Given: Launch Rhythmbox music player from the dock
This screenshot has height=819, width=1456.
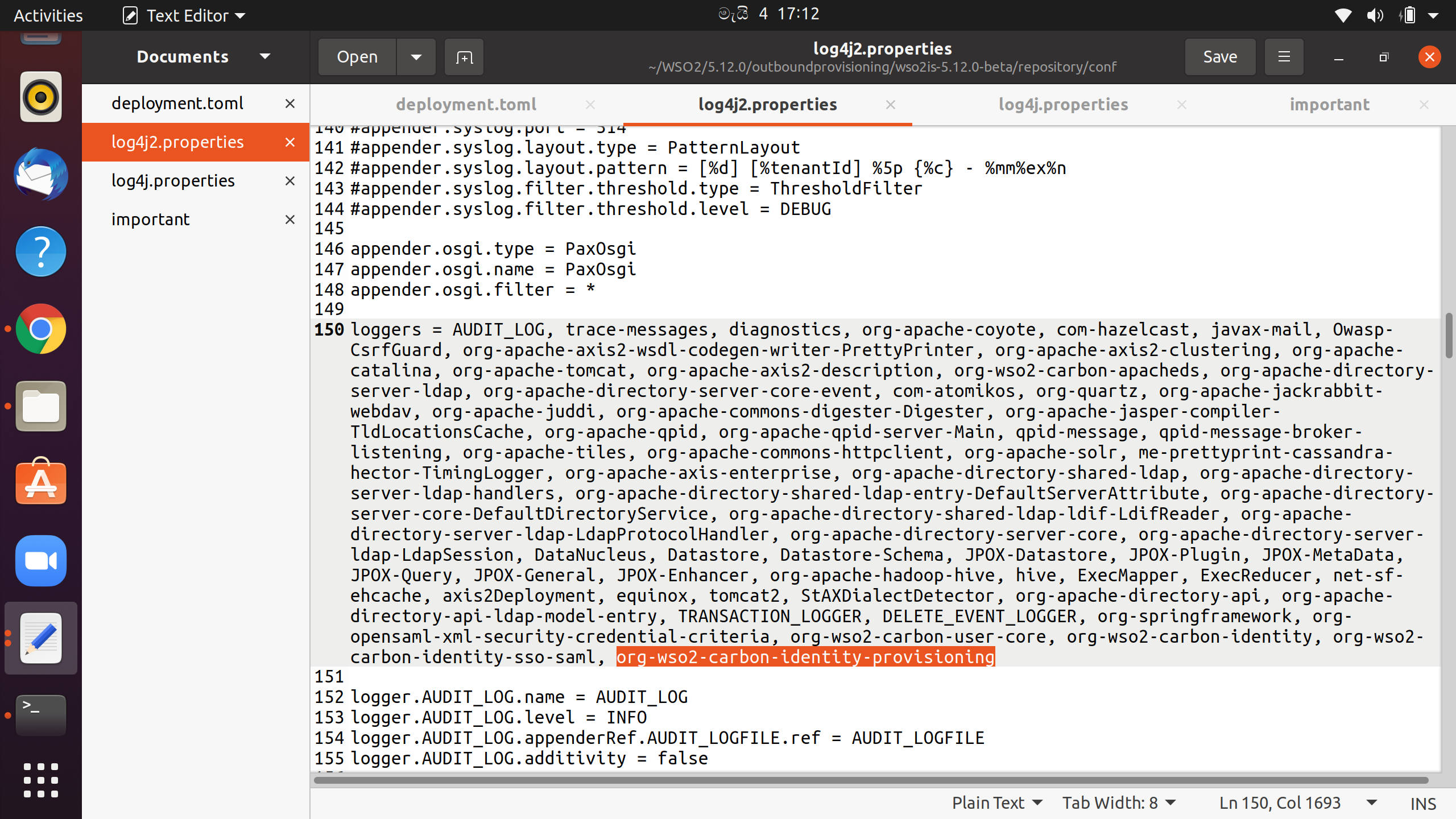Looking at the screenshot, I should coord(40,97).
